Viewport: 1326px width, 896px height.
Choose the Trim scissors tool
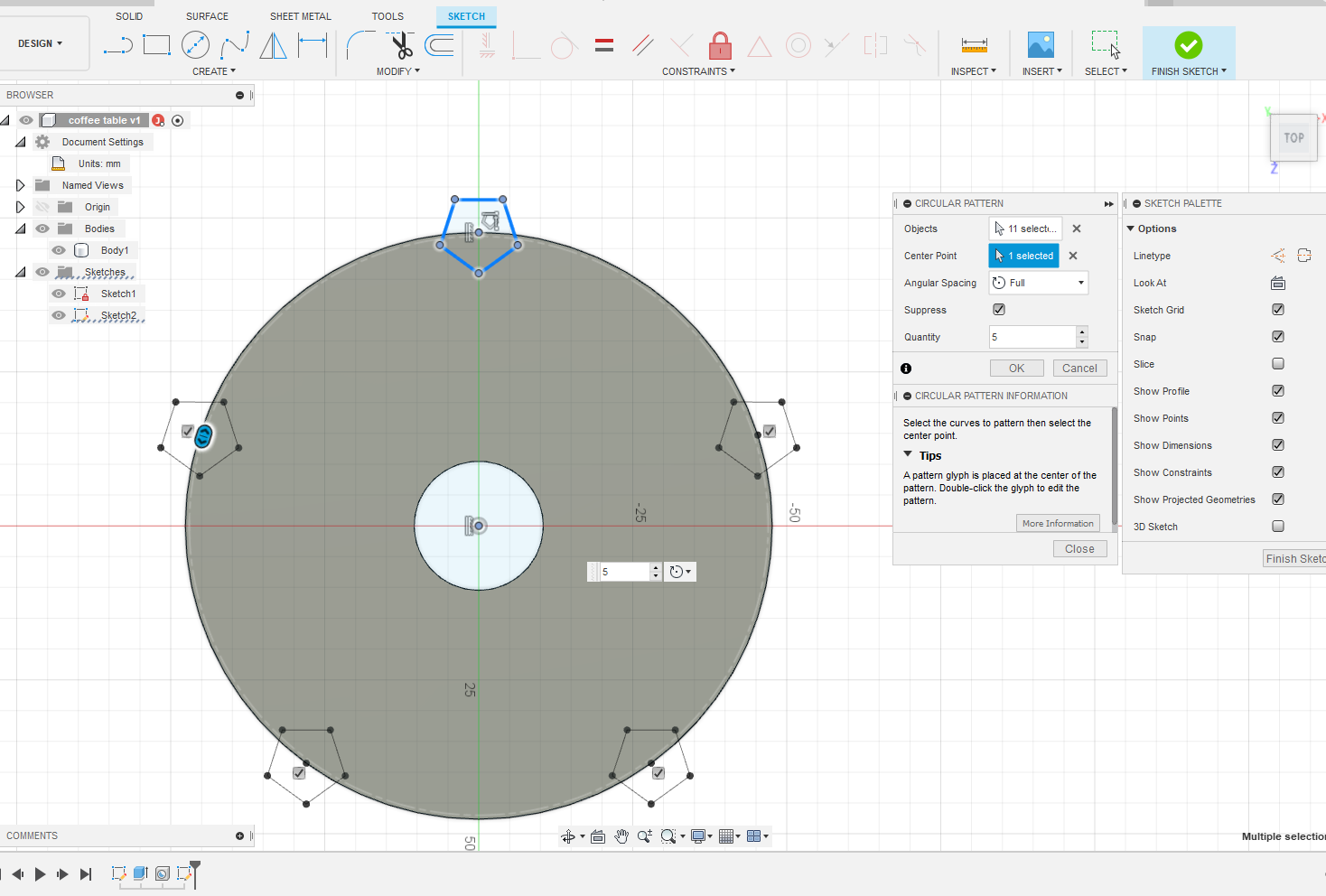[401, 45]
